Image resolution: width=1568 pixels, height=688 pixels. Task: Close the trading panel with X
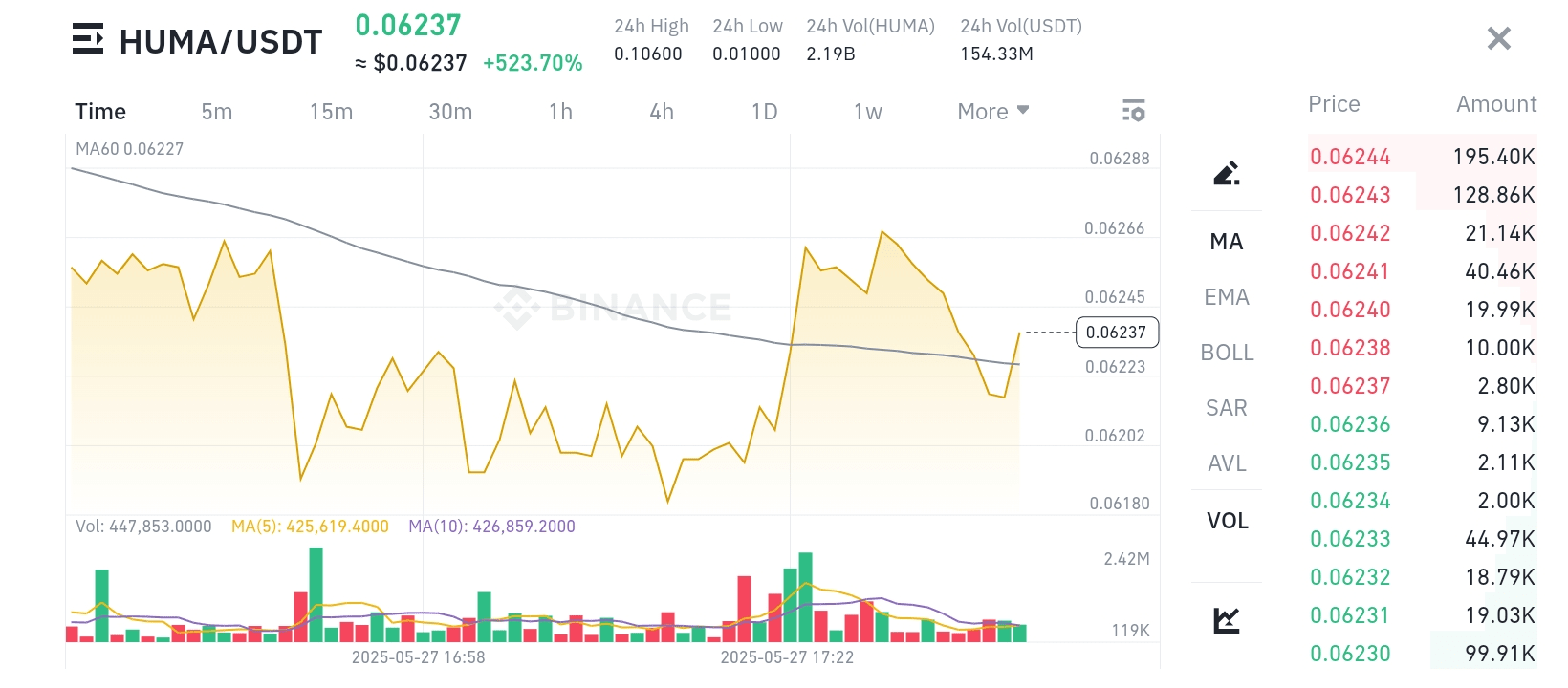tap(1498, 38)
